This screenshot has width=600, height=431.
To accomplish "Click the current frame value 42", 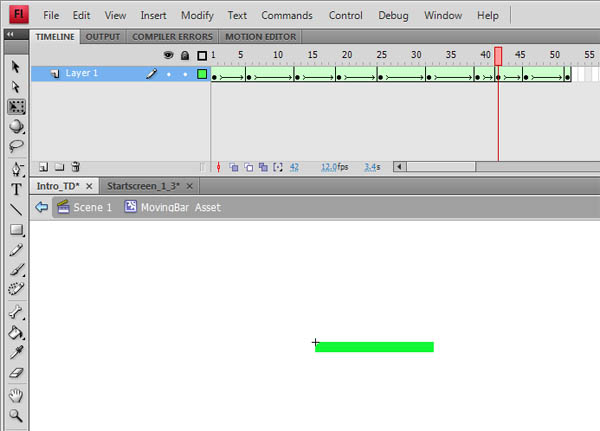I will [x=294, y=167].
